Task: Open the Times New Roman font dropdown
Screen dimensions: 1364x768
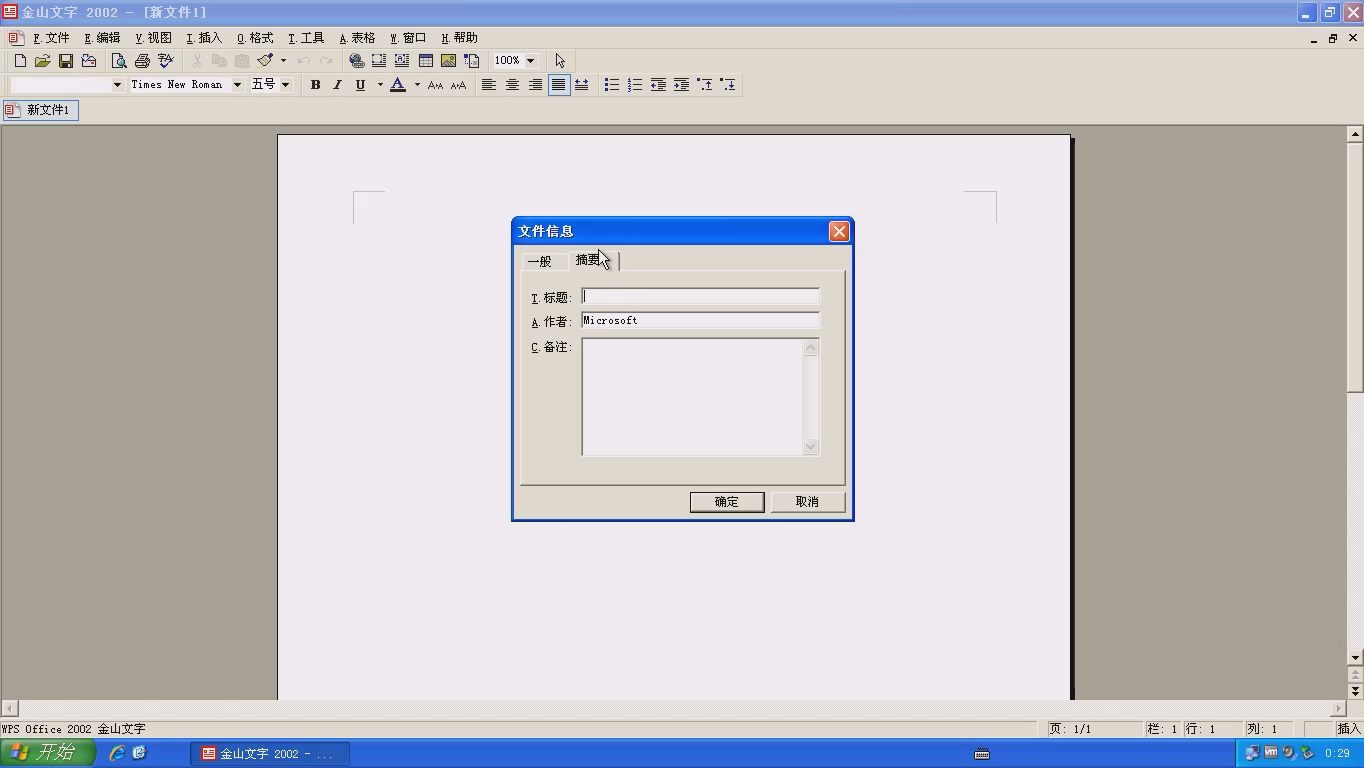Action: click(x=237, y=85)
